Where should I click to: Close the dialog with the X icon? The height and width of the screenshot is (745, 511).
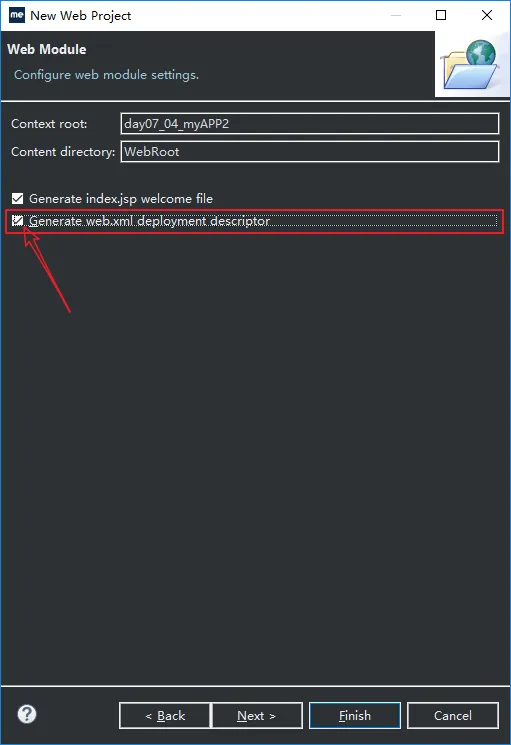[x=487, y=15]
